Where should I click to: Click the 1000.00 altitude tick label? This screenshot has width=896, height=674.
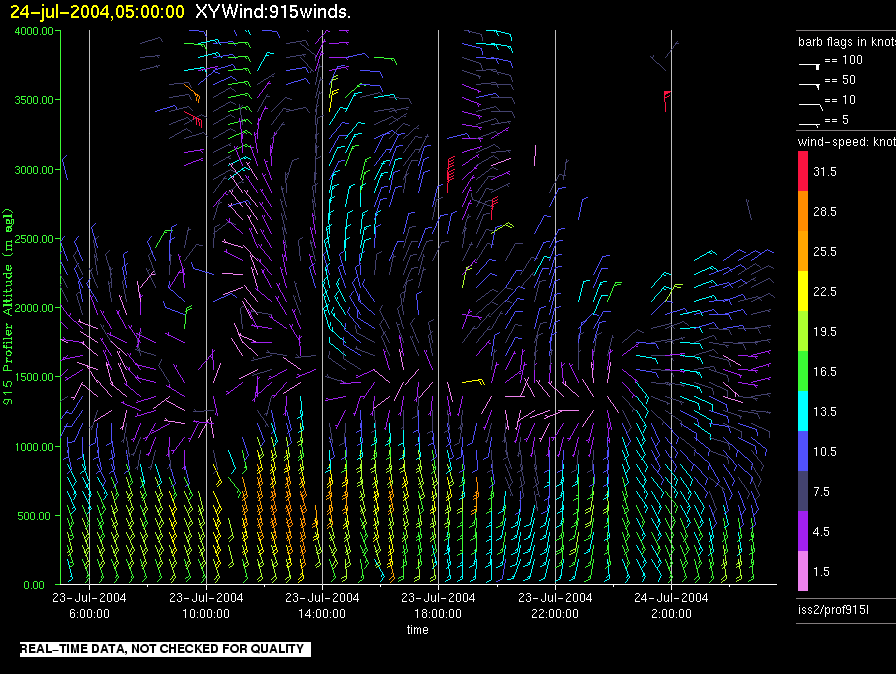coord(34,447)
